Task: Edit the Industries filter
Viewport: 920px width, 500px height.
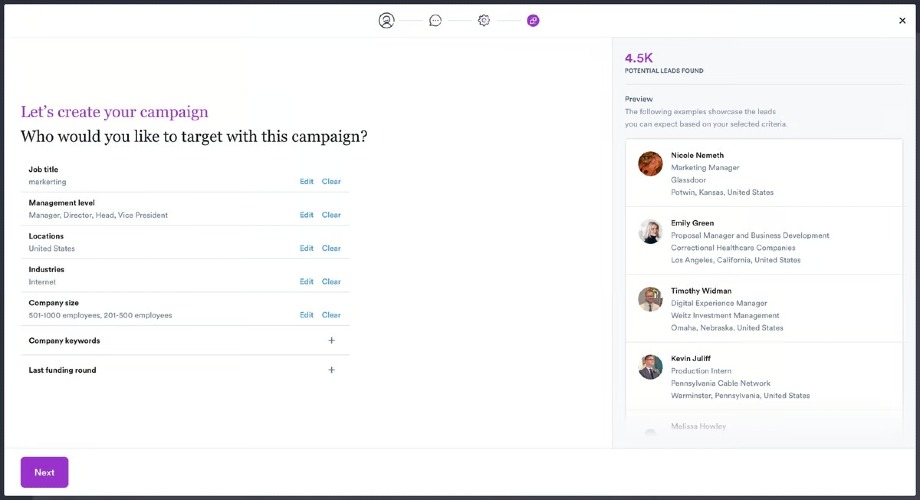Action: click(x=306, y=282)
